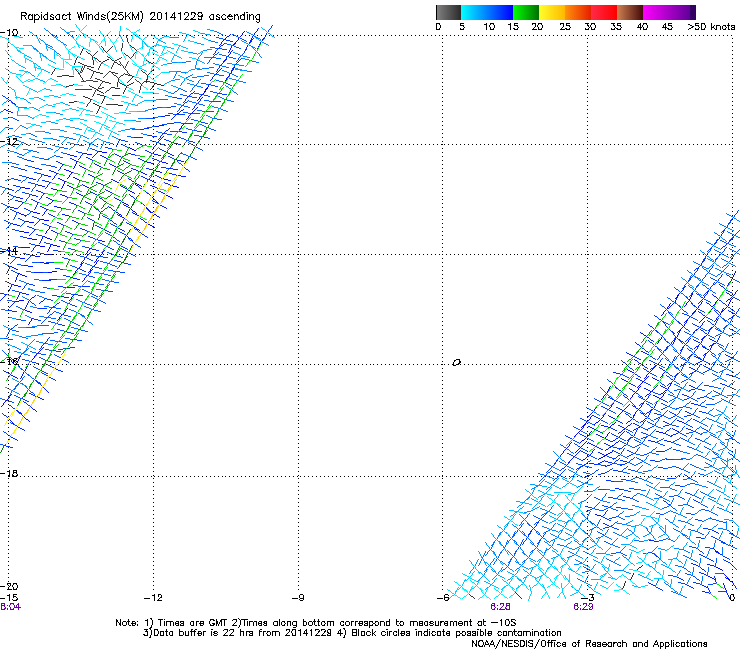Click the -12 longitude label on bottom axis
Viewport: 740px width, 650px height.
[x=153, y=598]
